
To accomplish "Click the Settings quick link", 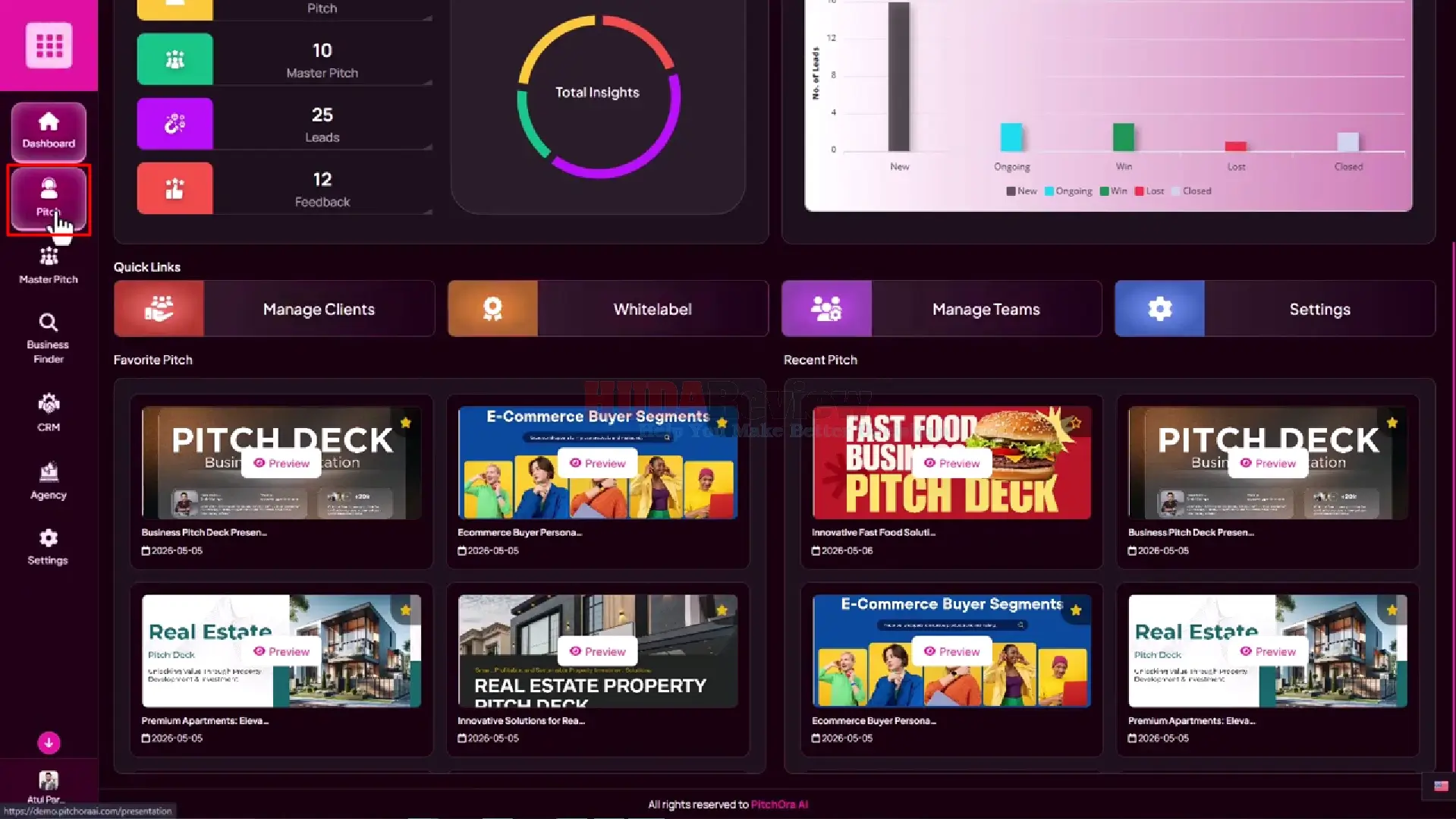I will coord(1275,309).
